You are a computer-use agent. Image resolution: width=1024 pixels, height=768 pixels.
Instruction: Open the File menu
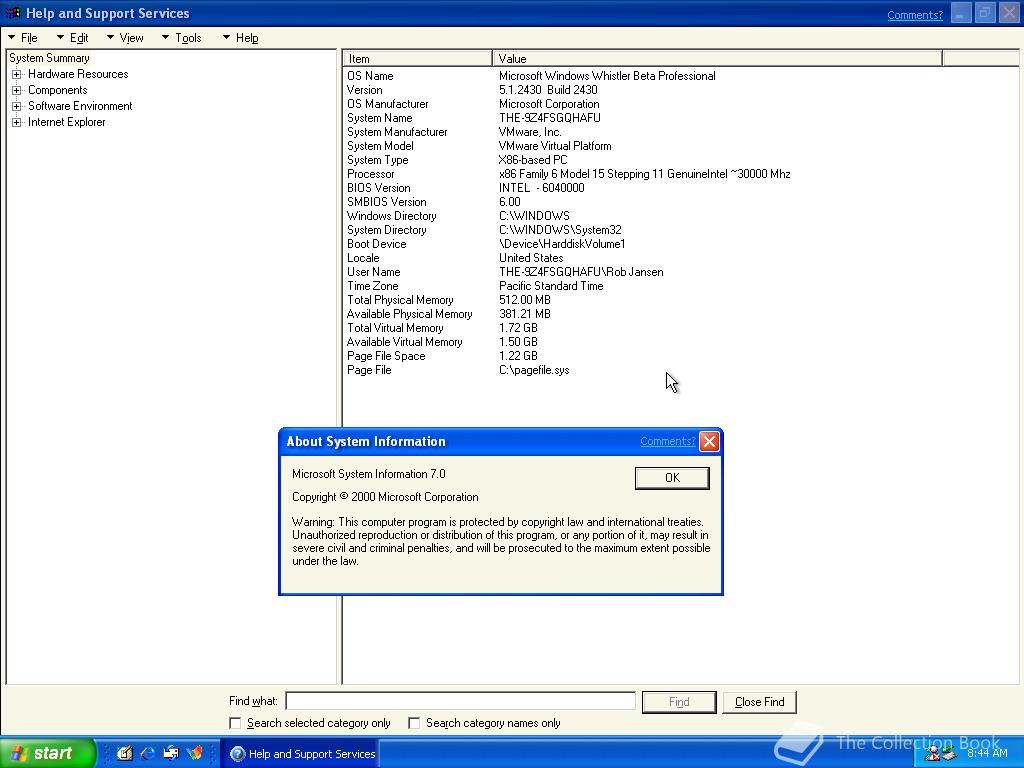pyautogui.click(x=24, y=38)
